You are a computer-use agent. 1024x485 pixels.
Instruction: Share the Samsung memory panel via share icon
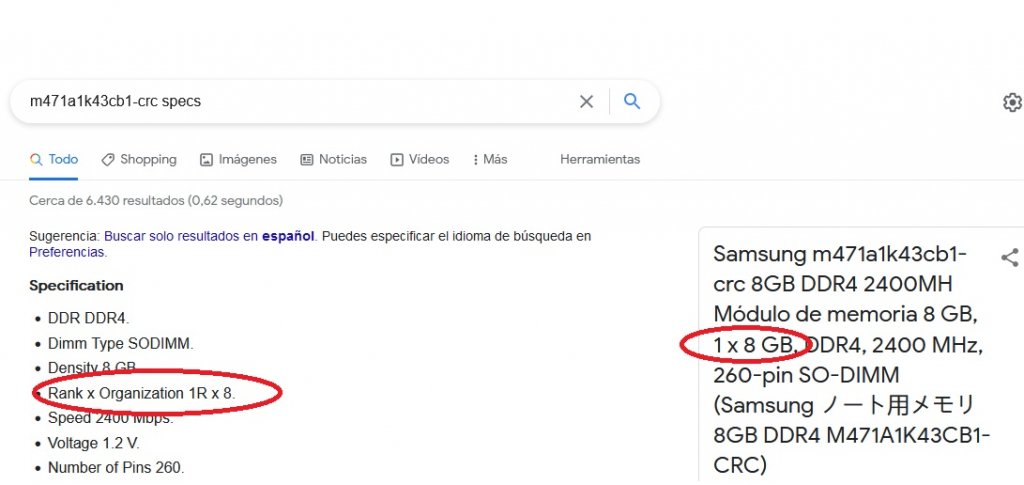tap(1009, 257)
